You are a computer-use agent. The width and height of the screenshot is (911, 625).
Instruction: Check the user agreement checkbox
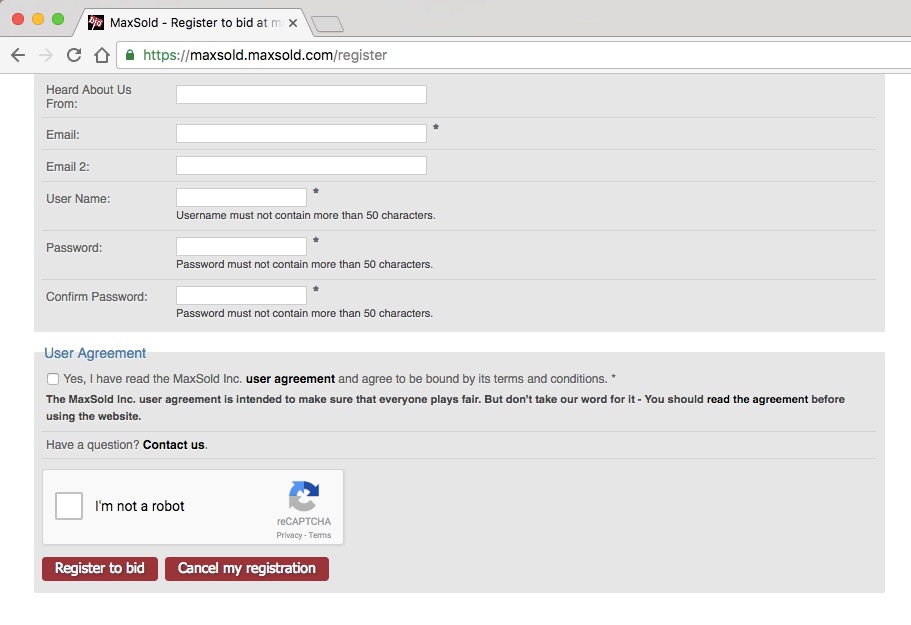(x=53, y=379)
